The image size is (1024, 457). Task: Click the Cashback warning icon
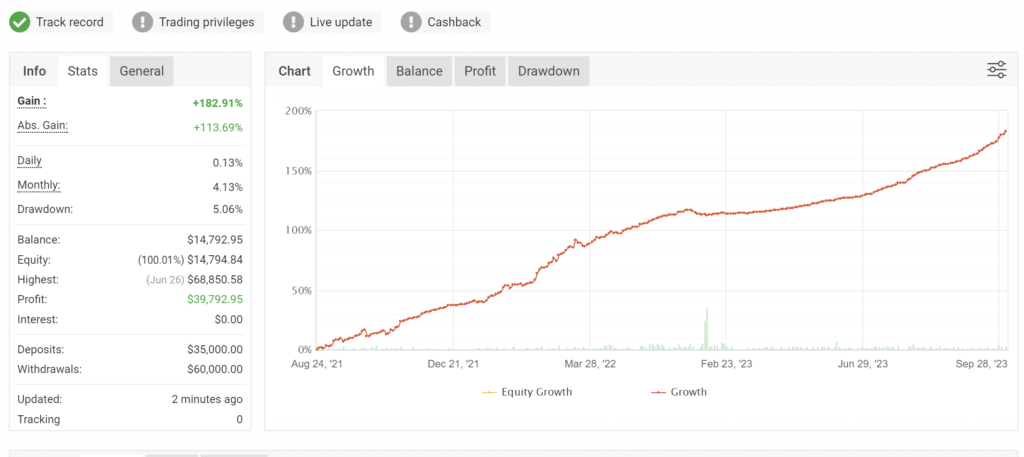coord(411,21)
